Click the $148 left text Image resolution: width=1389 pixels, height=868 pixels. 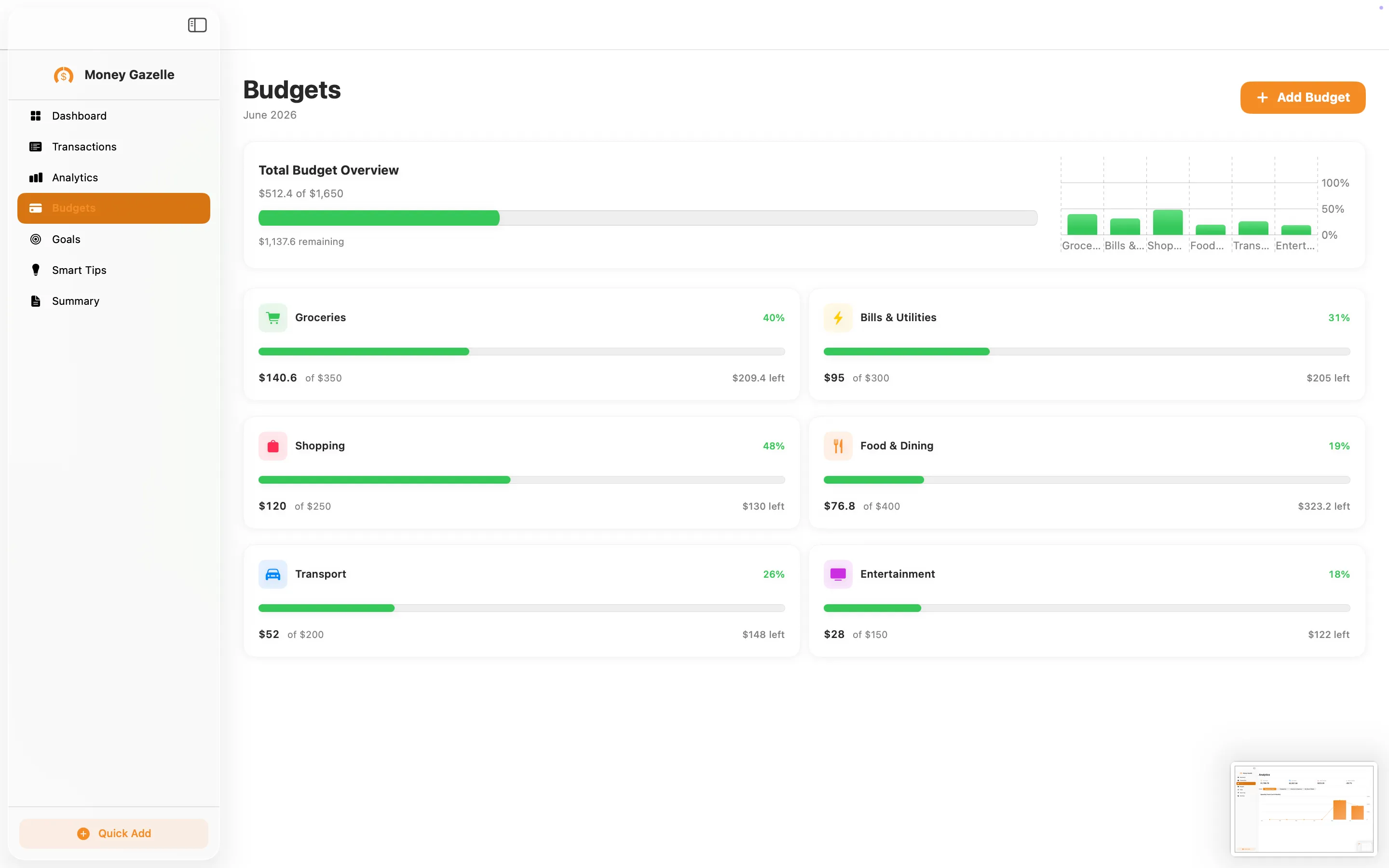tap(763, 635)
